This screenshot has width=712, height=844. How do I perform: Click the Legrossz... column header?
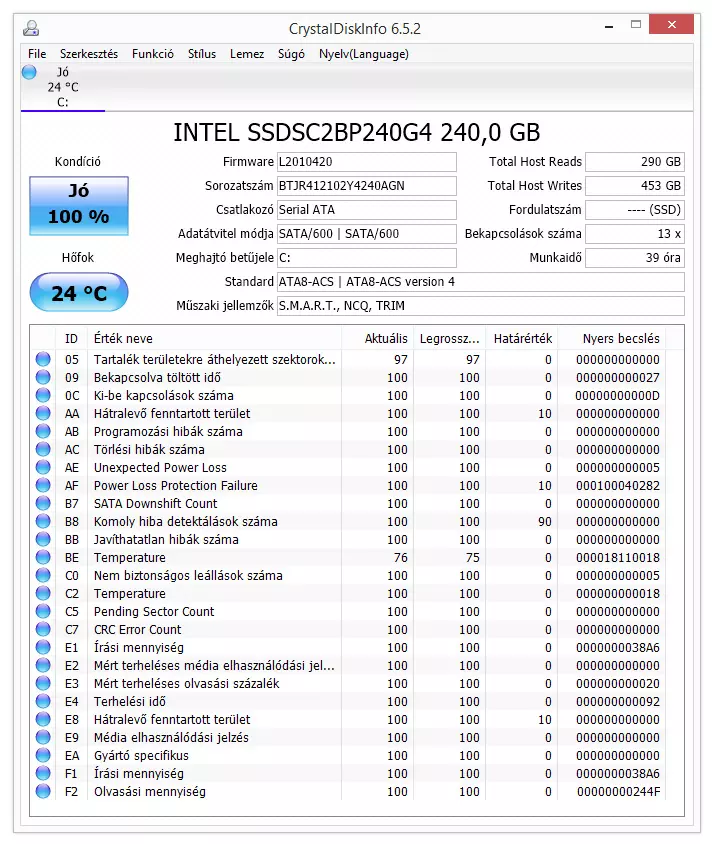(x=449, y=339)
